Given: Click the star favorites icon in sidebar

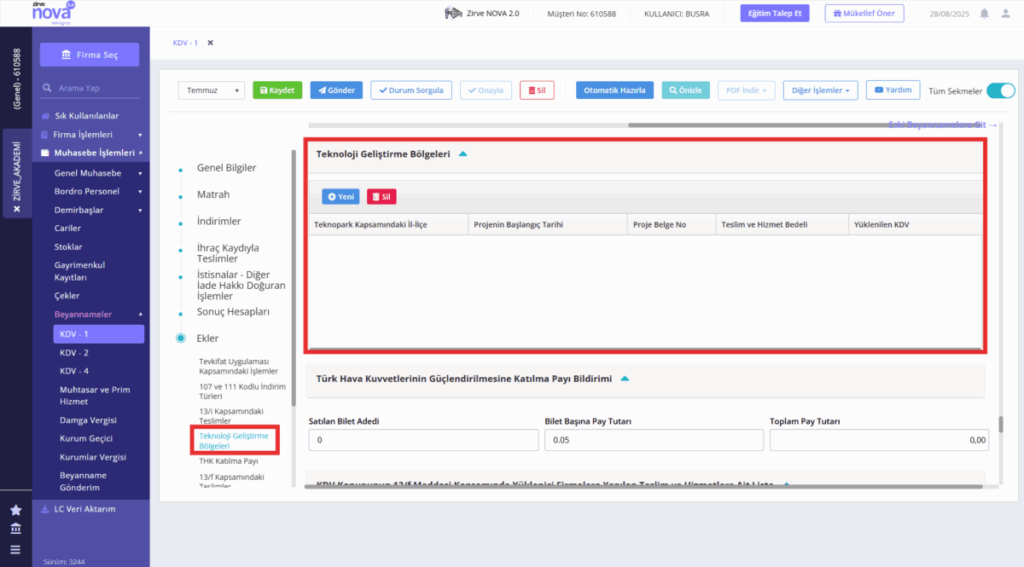Looking at the screenshot, I should [16, 510].
